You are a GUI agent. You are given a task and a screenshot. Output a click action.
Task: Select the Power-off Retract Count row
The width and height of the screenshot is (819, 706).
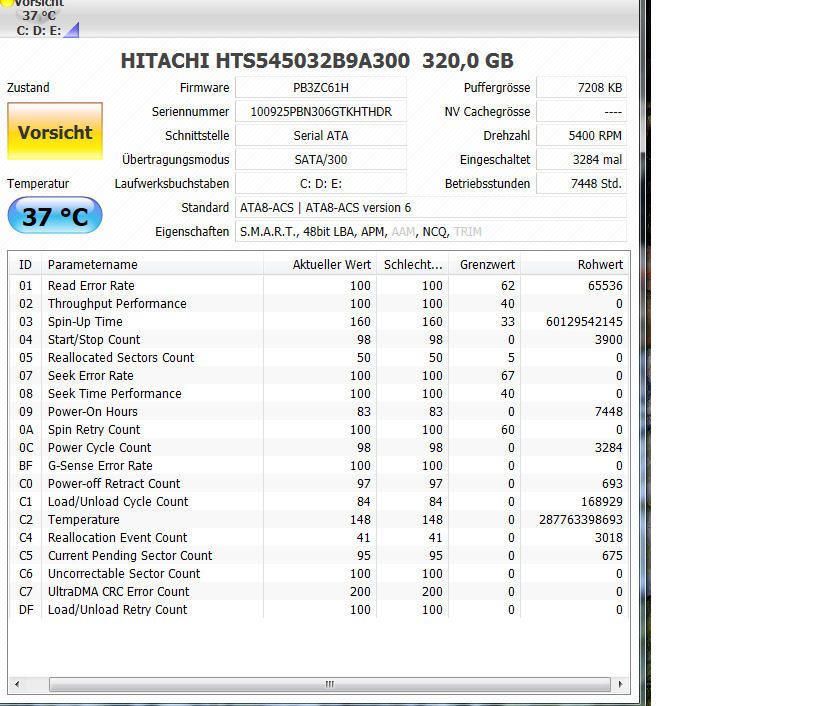pyautogui.click(x=319, y=484)
